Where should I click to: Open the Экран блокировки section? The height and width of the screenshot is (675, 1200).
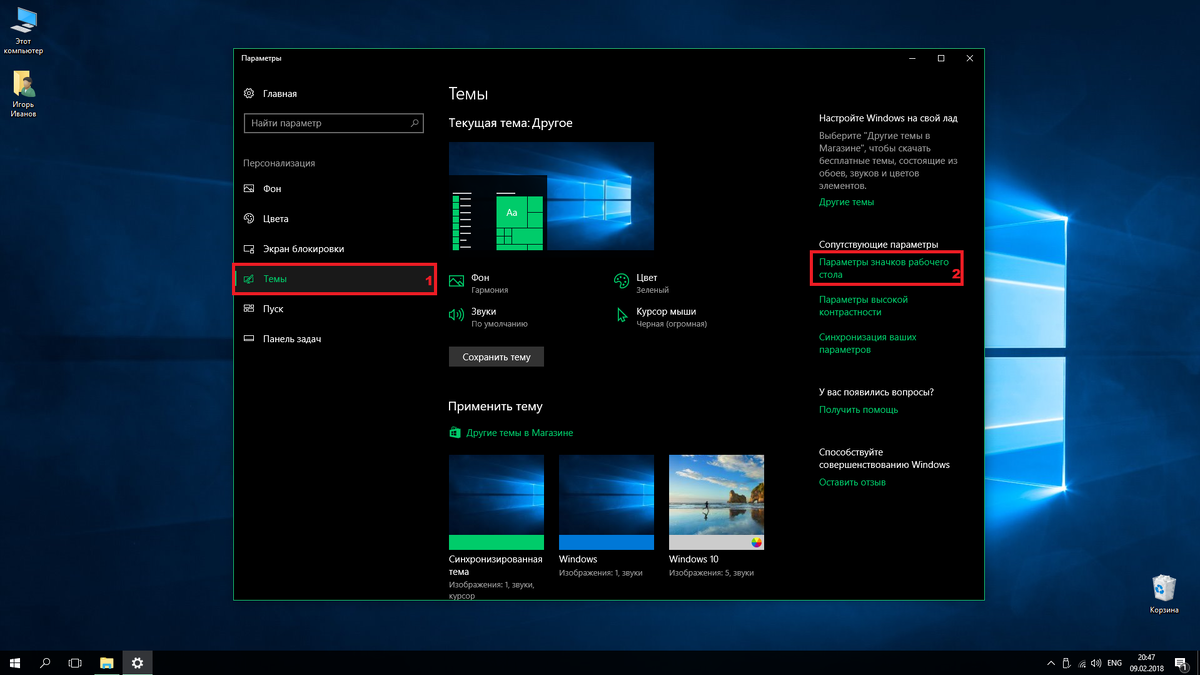pyautogui.click(x=334, y=249)
